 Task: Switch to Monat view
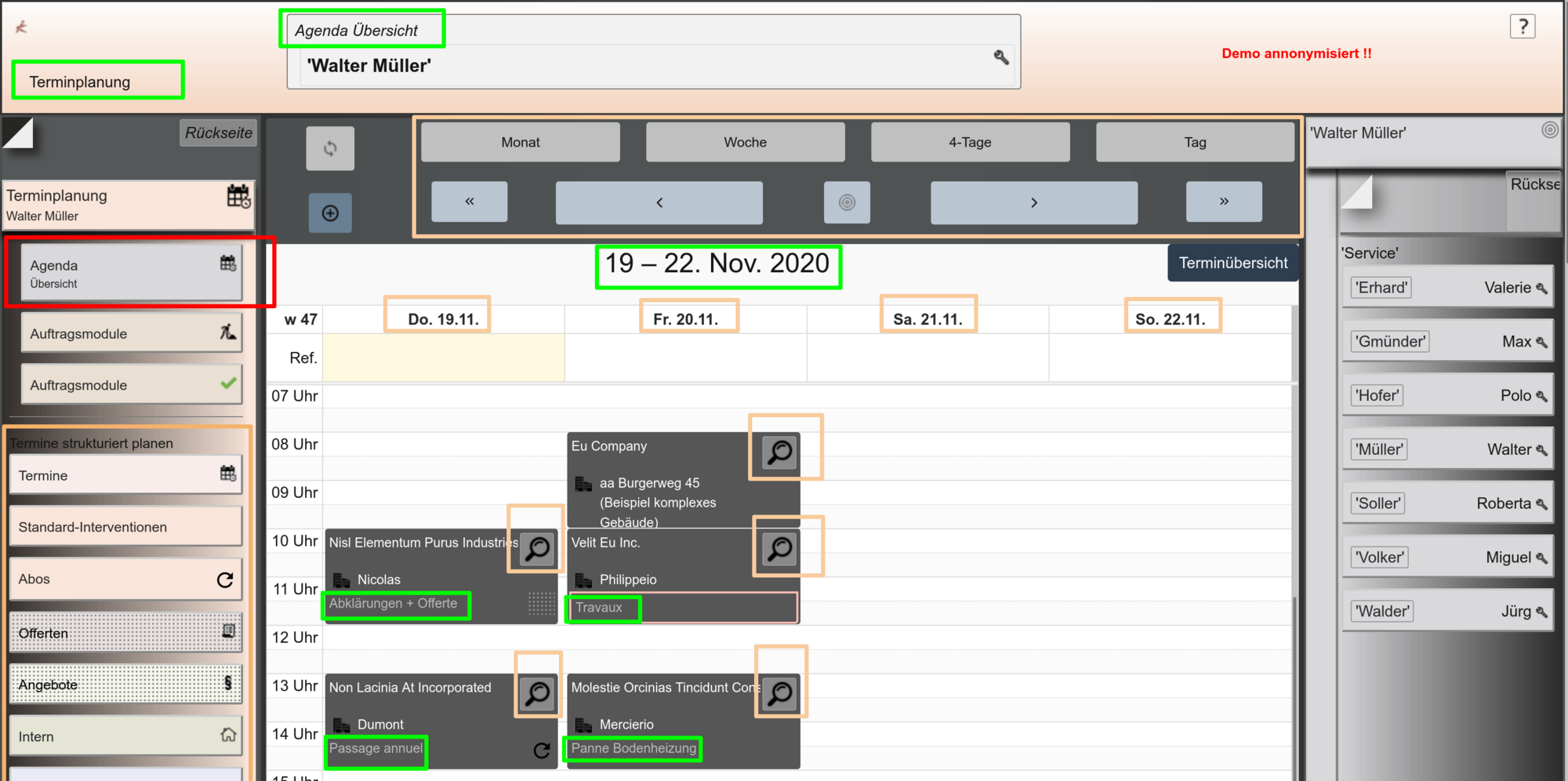pyautogui.click(x=521, y=142)
